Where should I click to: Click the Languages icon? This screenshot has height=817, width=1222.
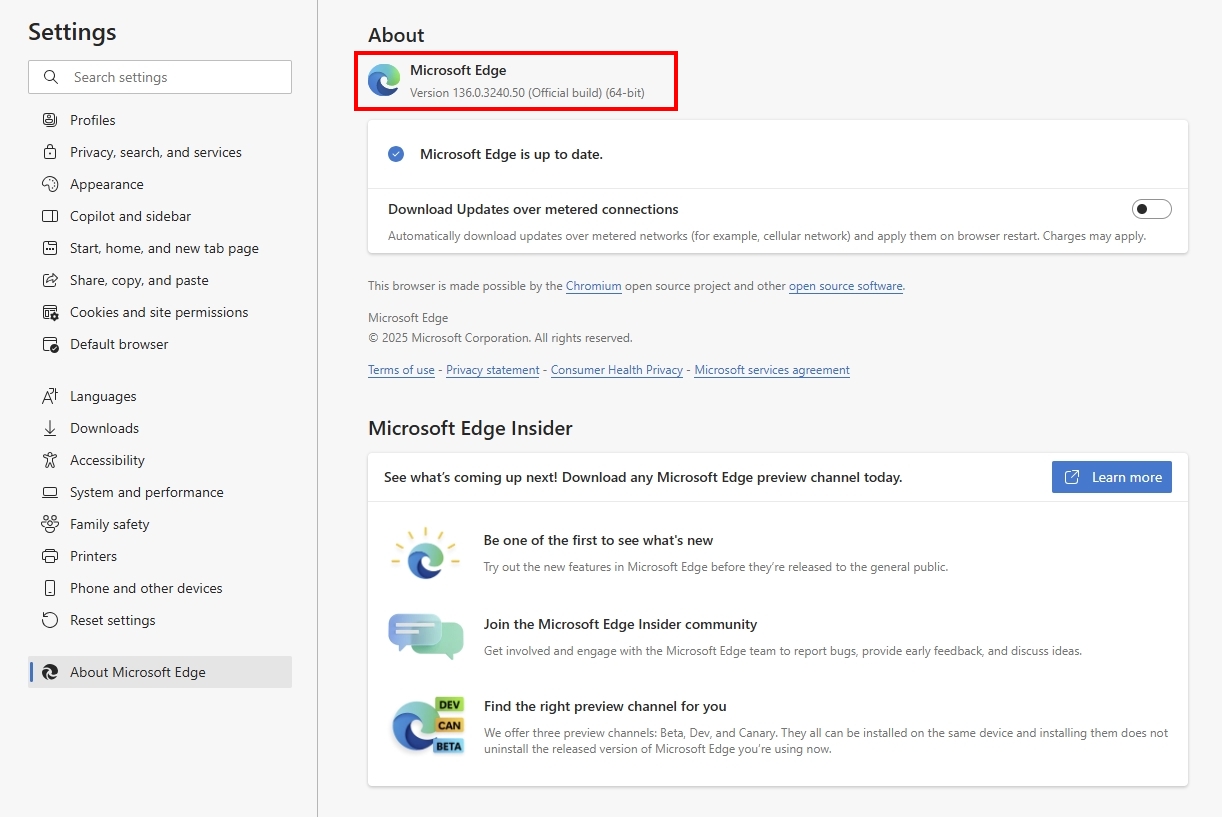pos(50,396)
